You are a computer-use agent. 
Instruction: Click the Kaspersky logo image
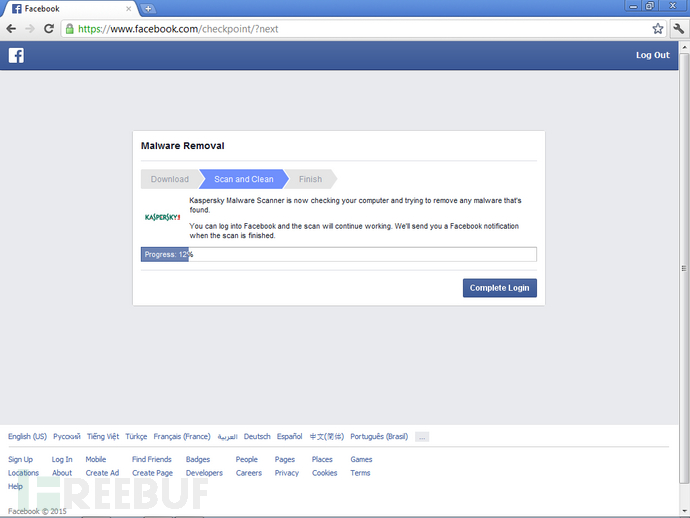(x=162, y=217)
